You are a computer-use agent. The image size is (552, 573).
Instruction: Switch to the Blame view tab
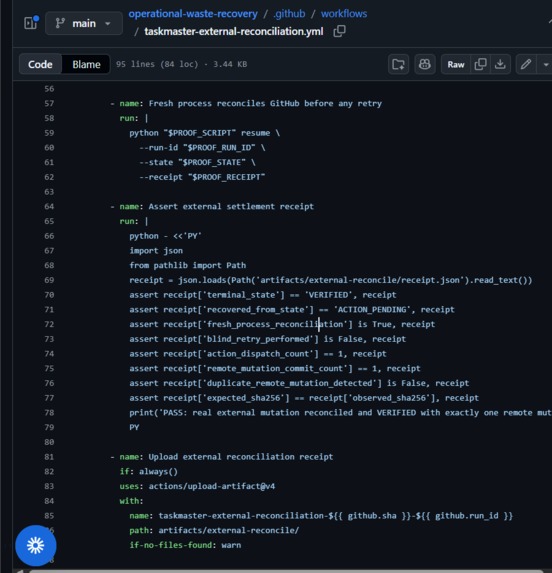click(86, 64)
